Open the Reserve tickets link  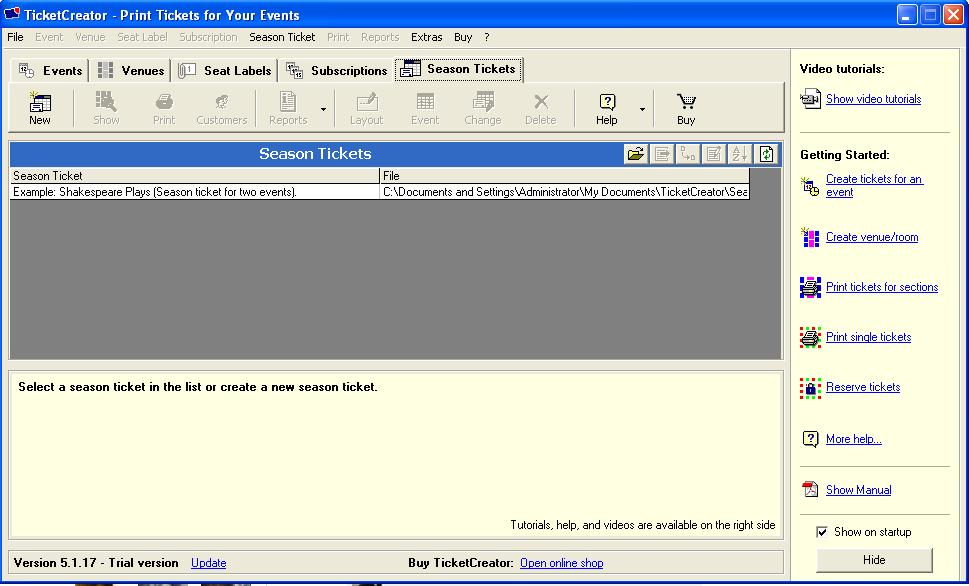(x=863, y=387)
